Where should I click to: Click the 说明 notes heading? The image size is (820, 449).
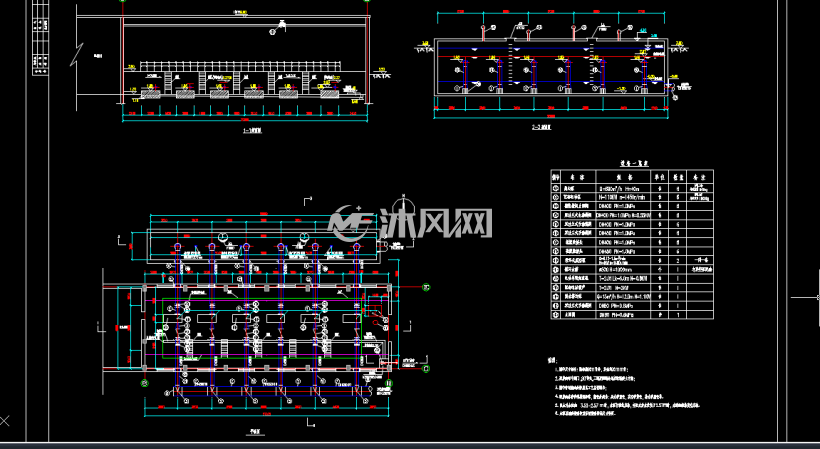(x=552, y=360)
